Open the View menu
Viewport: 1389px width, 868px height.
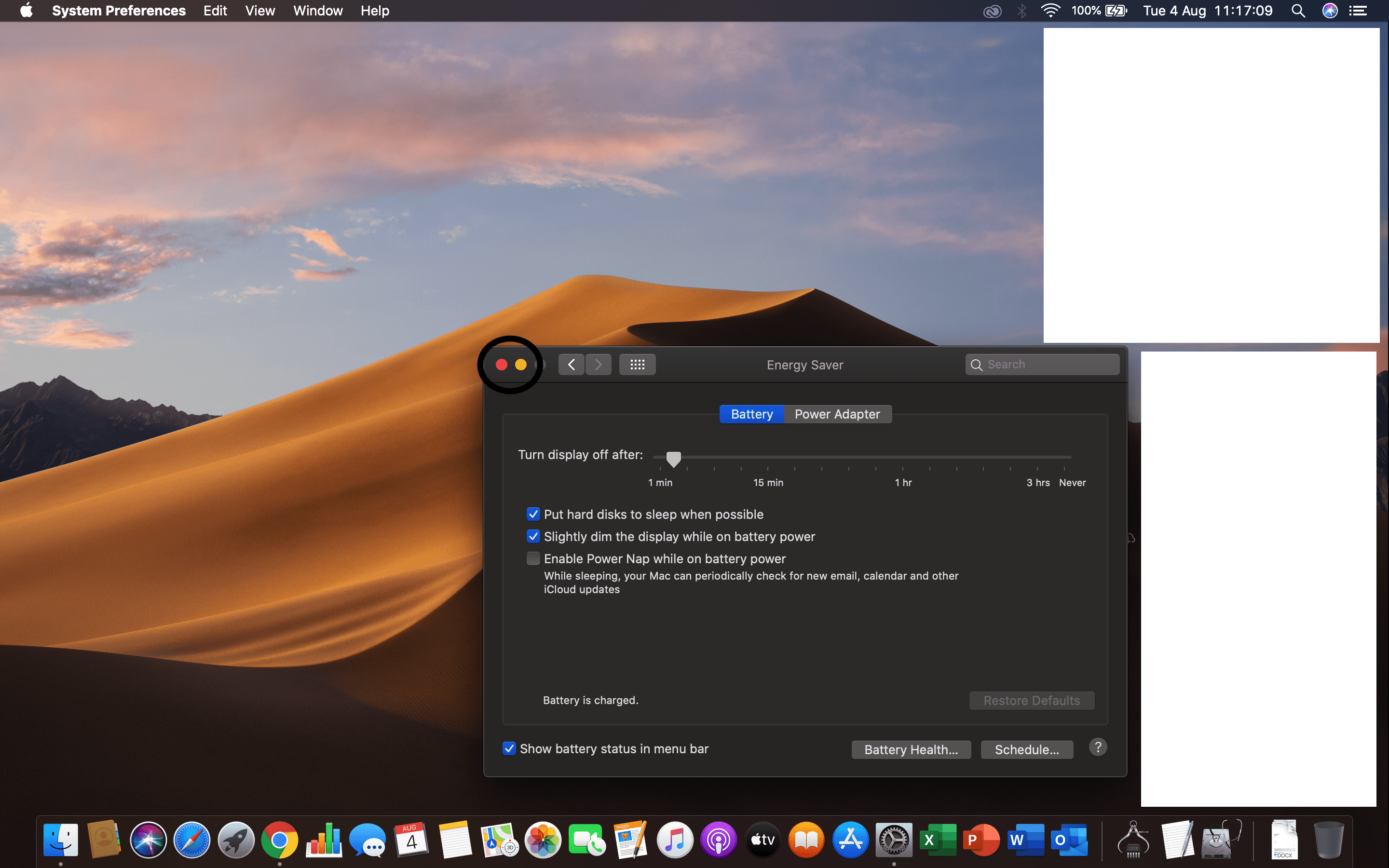[x=259, y=11]
